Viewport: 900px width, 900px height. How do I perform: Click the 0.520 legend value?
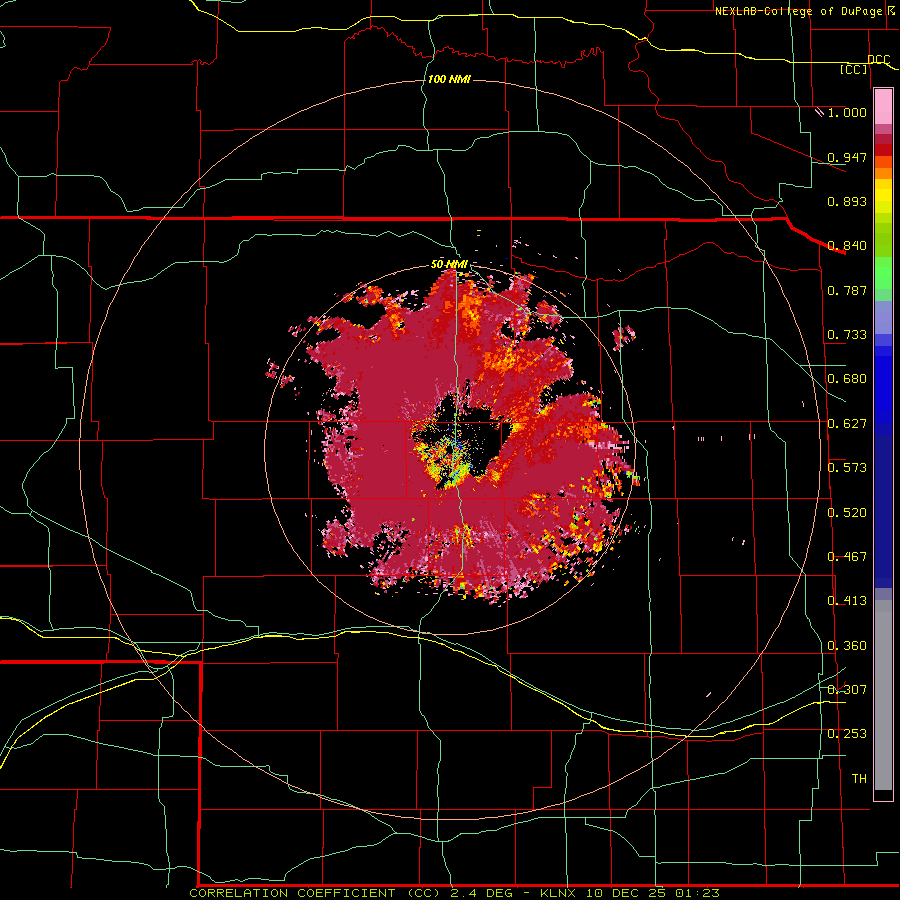tap(847, 513)
